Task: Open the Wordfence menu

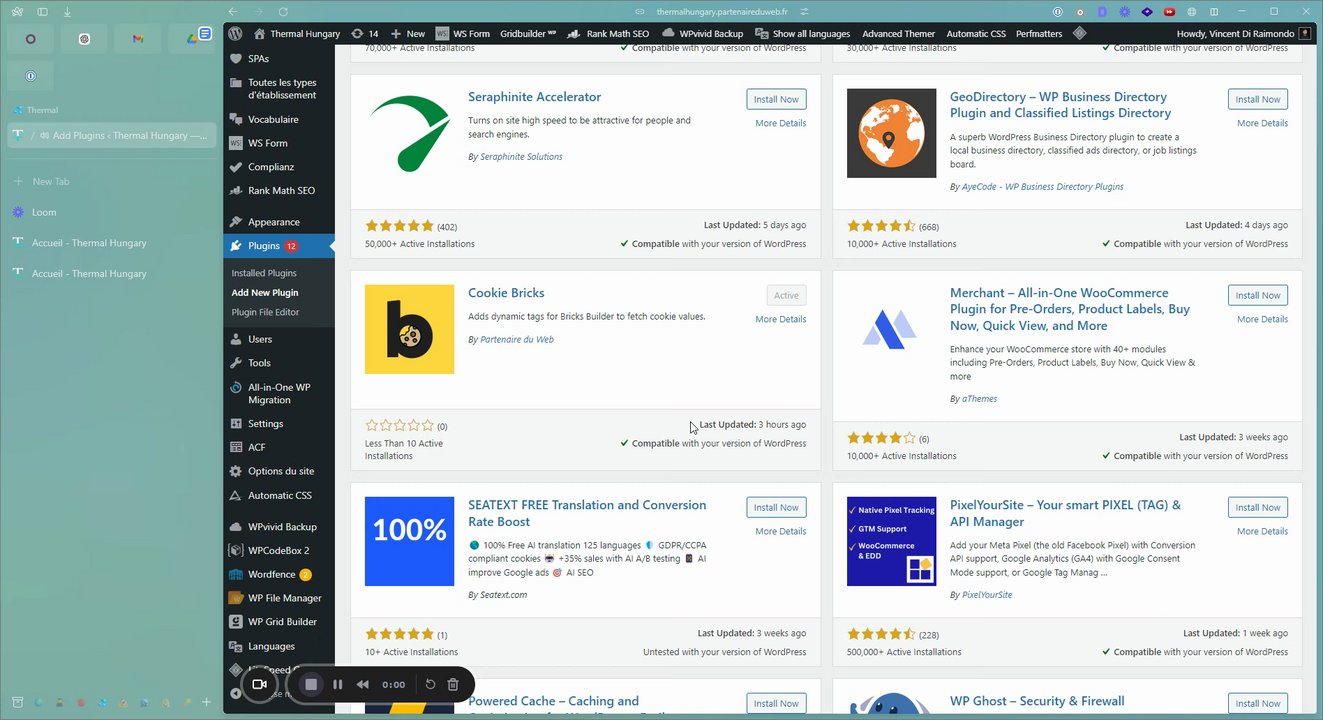Action: 279,574
